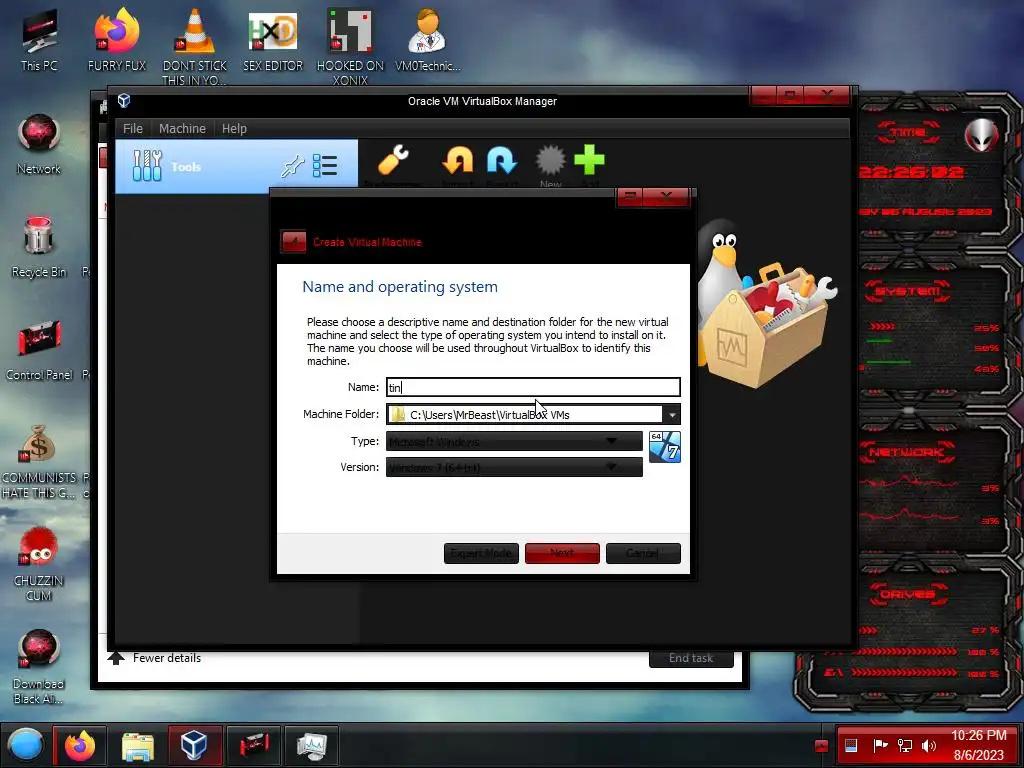The height and width of the screenshot is (768, 1024).
Task: Click the DRIVES gadget header
Action: (x=907, y=594)
